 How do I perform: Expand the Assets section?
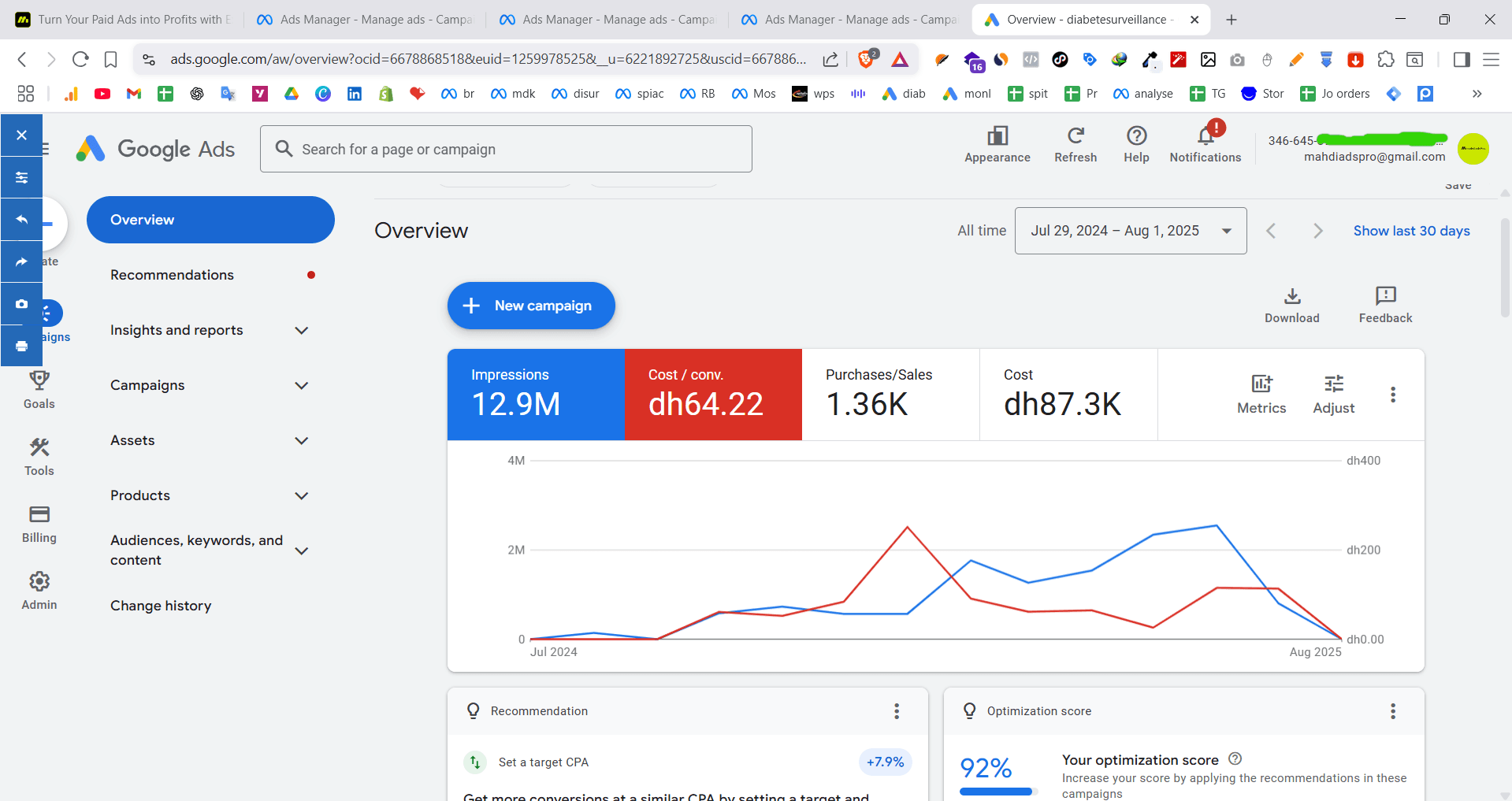pyautogui.click(x=301, y=441)
